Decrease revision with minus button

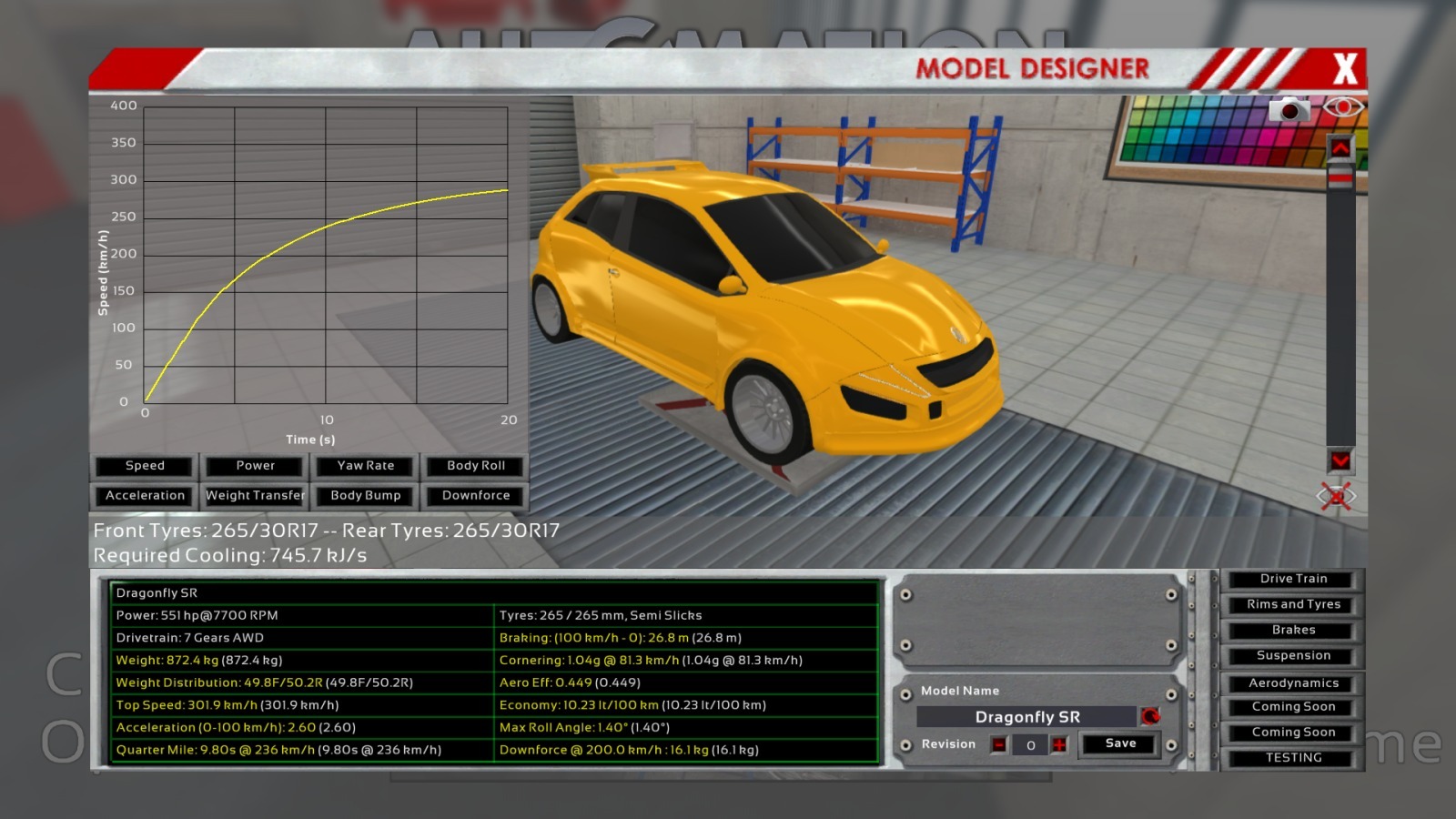(999, 745)
